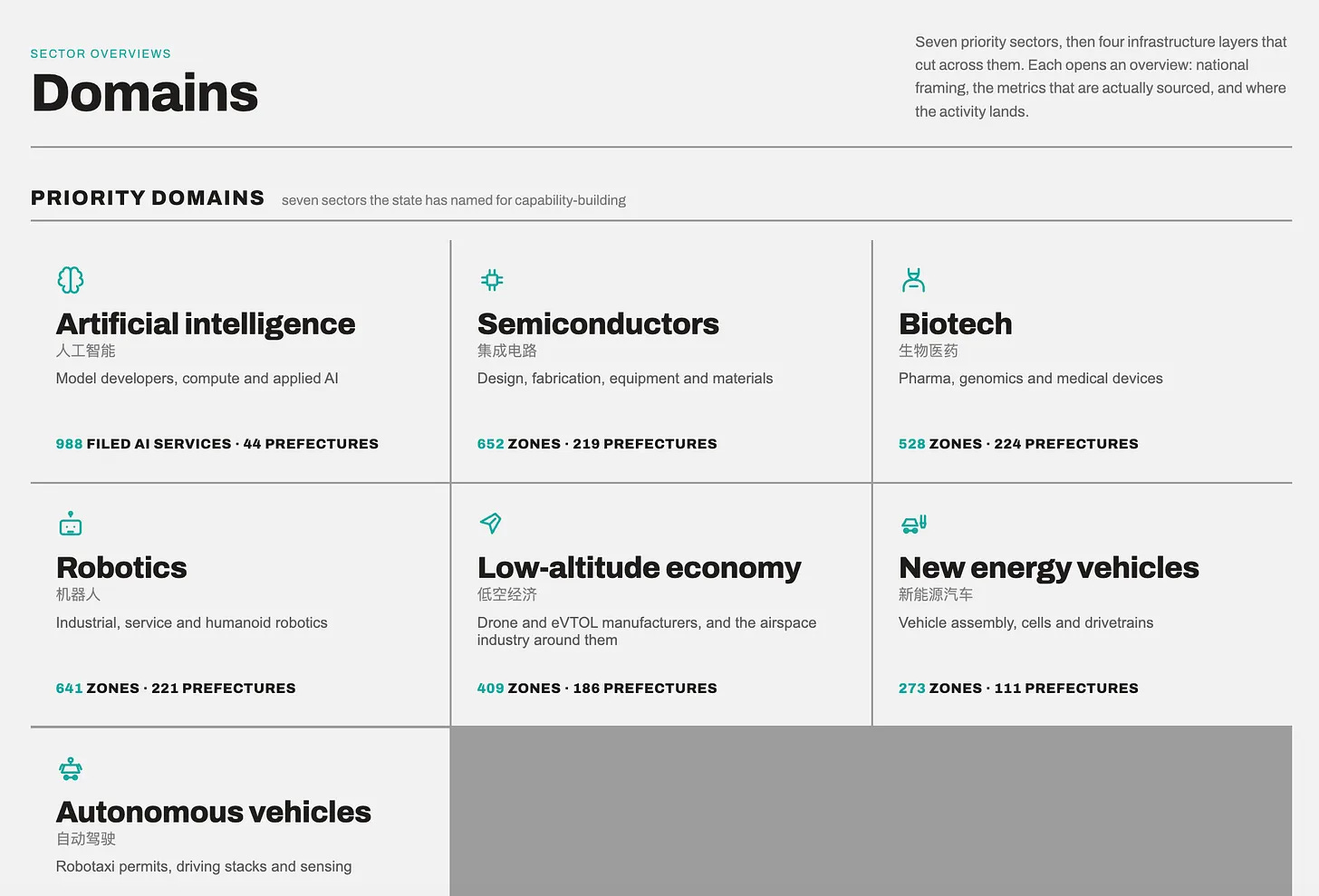Open the Biotech sector title
The width and height of the screenshot is (1319, 896).
[x=955, y=323]
